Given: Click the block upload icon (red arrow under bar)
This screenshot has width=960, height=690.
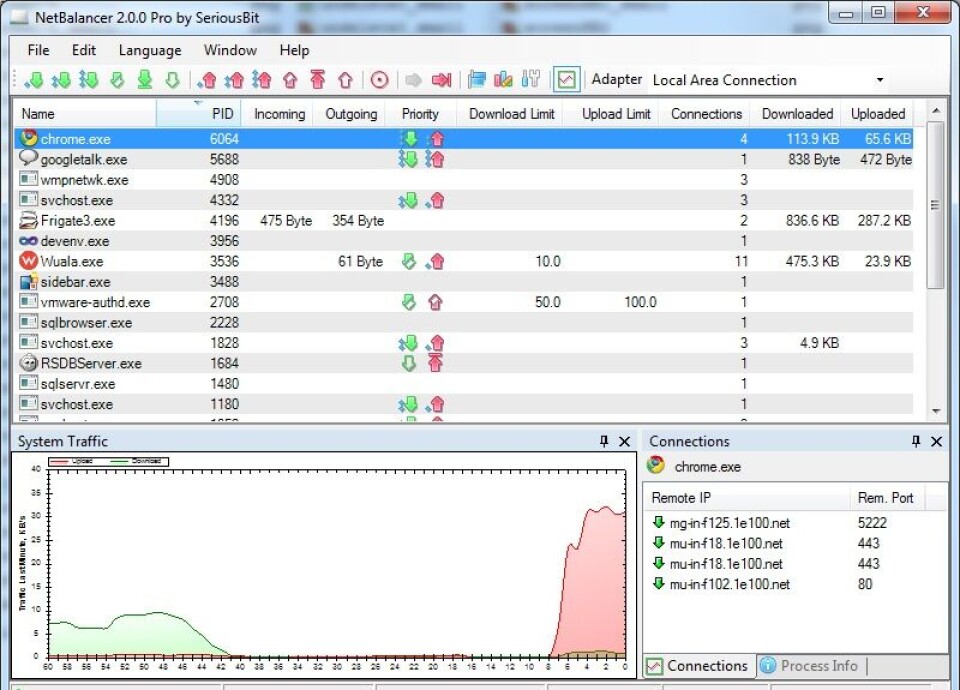Looking at the screenshot, I should [x=318, y=80].
